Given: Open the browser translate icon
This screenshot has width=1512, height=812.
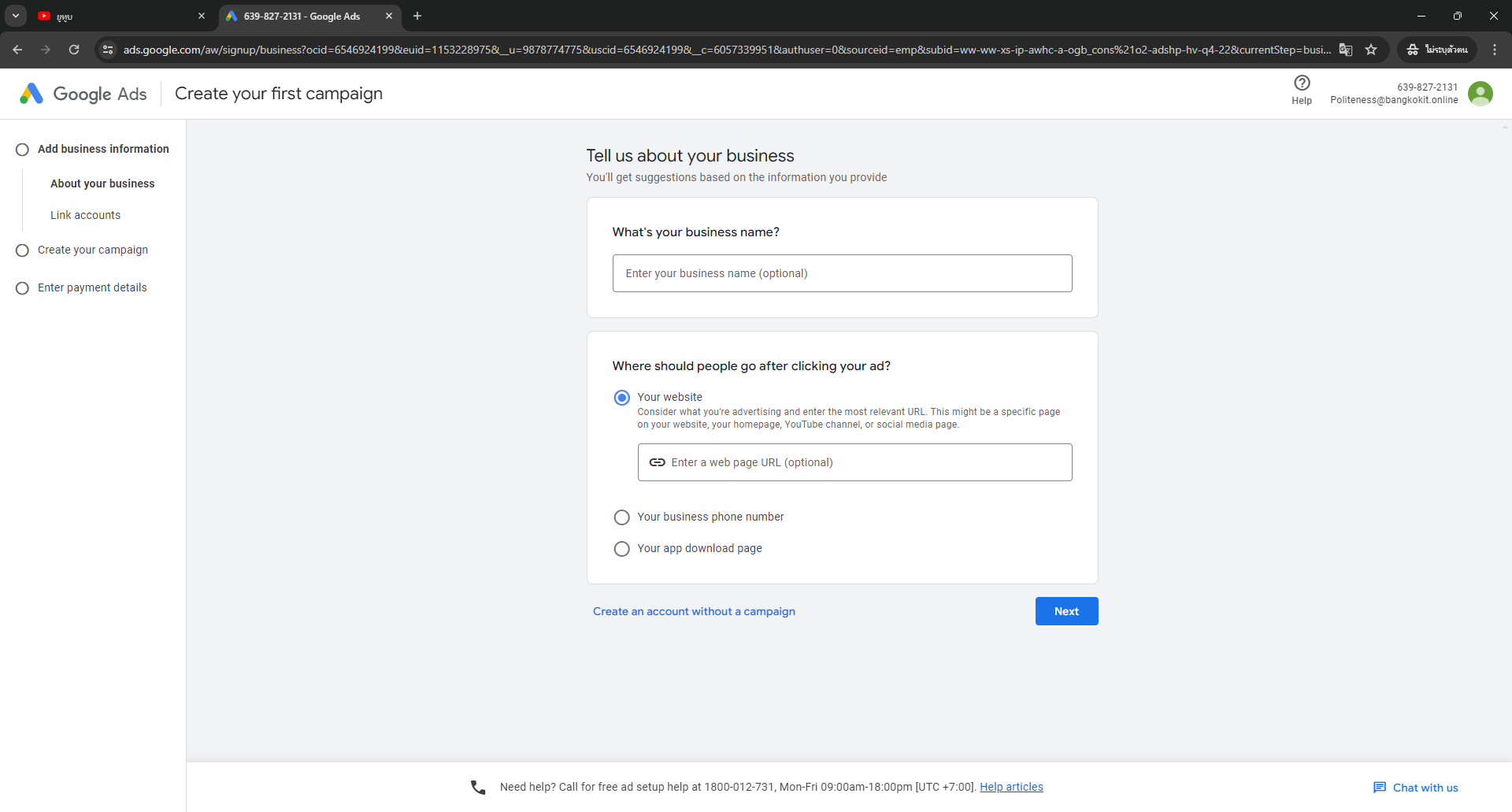Looking at the screenshot, I should tap(1346, 50).
